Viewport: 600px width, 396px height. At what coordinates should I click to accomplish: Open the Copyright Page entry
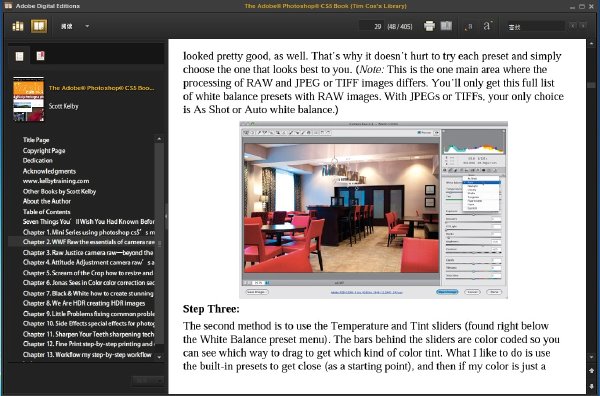44,150
